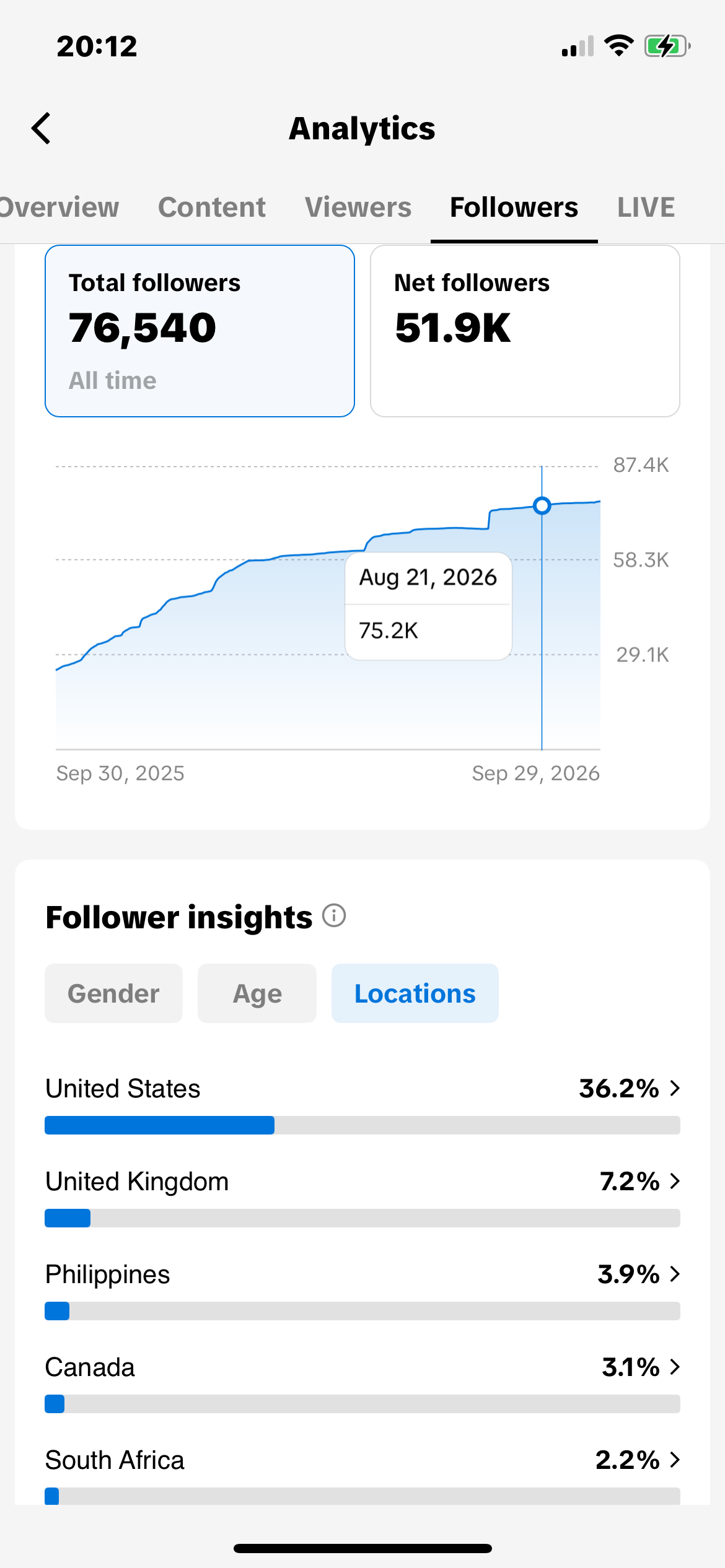This screenshot has height=1568, width=725.
Task: Expand the United Kingdom chevron arrow
Action: [x=675, y=1181]
